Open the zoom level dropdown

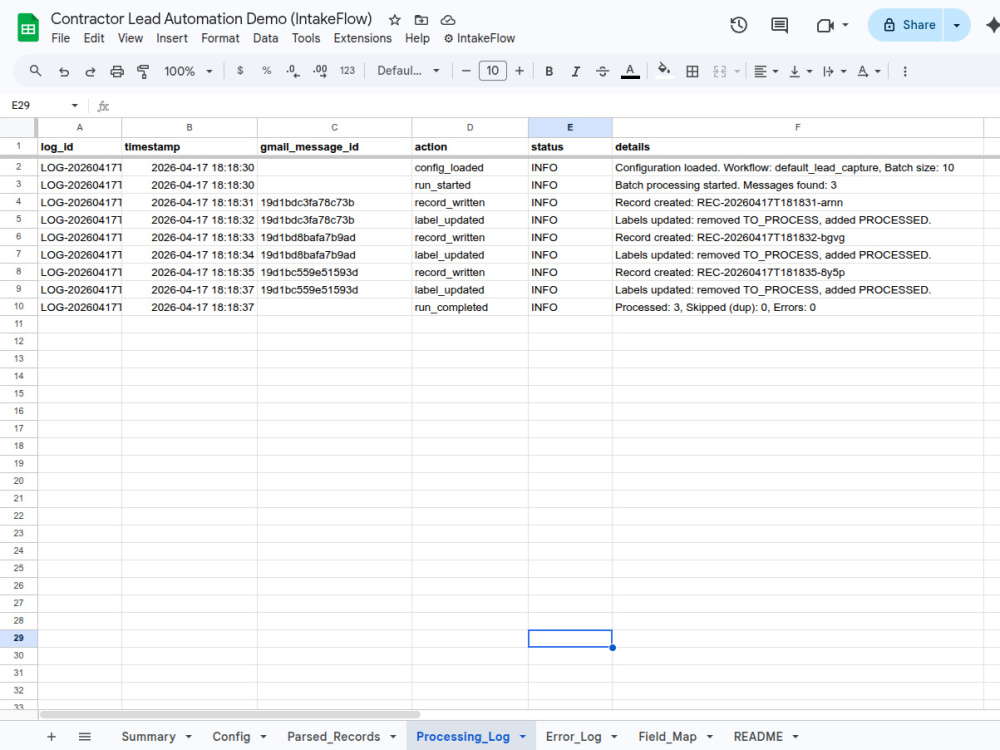click(x=188, y=71)
